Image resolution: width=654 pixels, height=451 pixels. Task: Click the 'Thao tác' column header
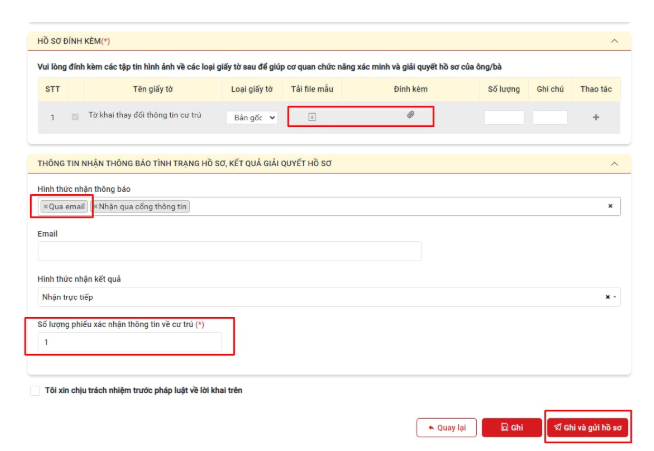[596, 89]
